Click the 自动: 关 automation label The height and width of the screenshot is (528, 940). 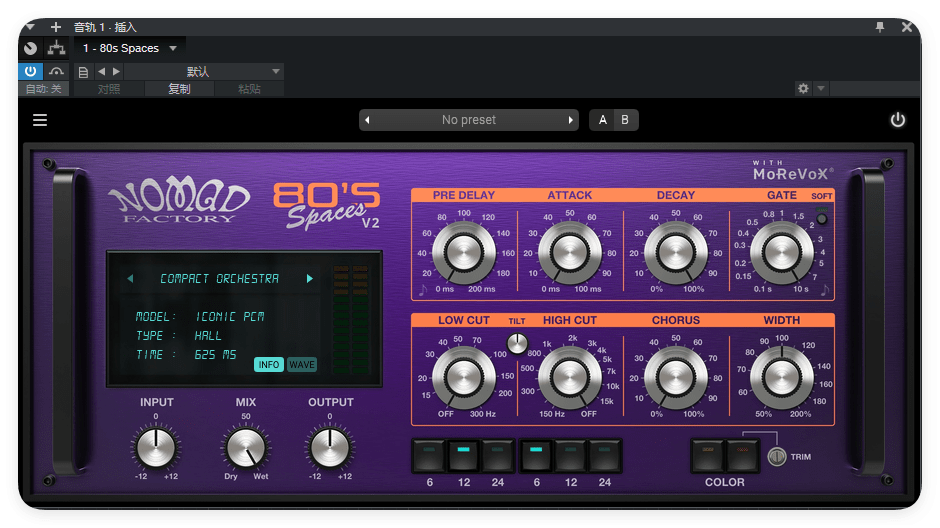tap(43, 89)
